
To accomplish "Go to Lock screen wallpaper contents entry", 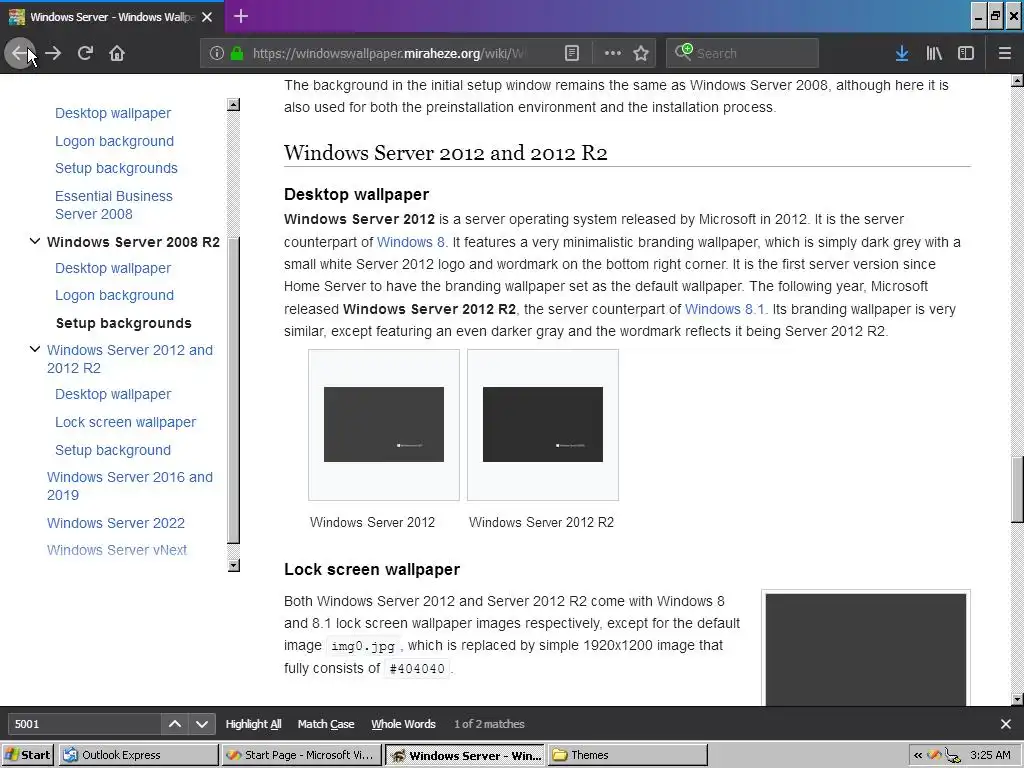I will (x=125, y=422).
